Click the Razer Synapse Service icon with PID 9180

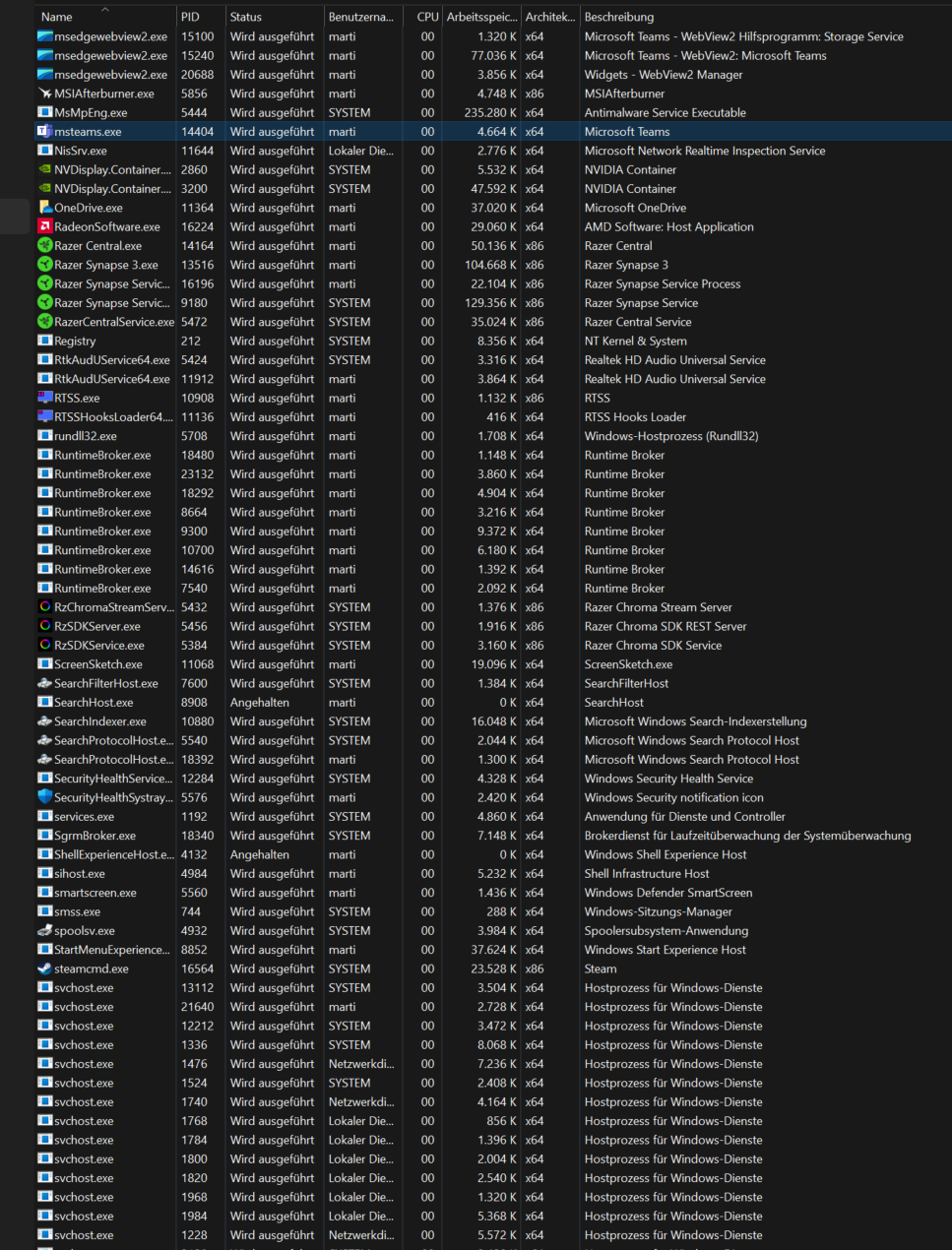(x=44, y=302)
